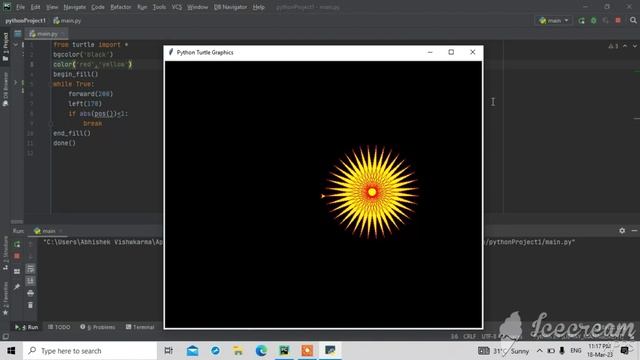The height and width of the screenshot is (360, 640).
Task: Open the DB Navigator menu
Action: (x=230, y=7)
